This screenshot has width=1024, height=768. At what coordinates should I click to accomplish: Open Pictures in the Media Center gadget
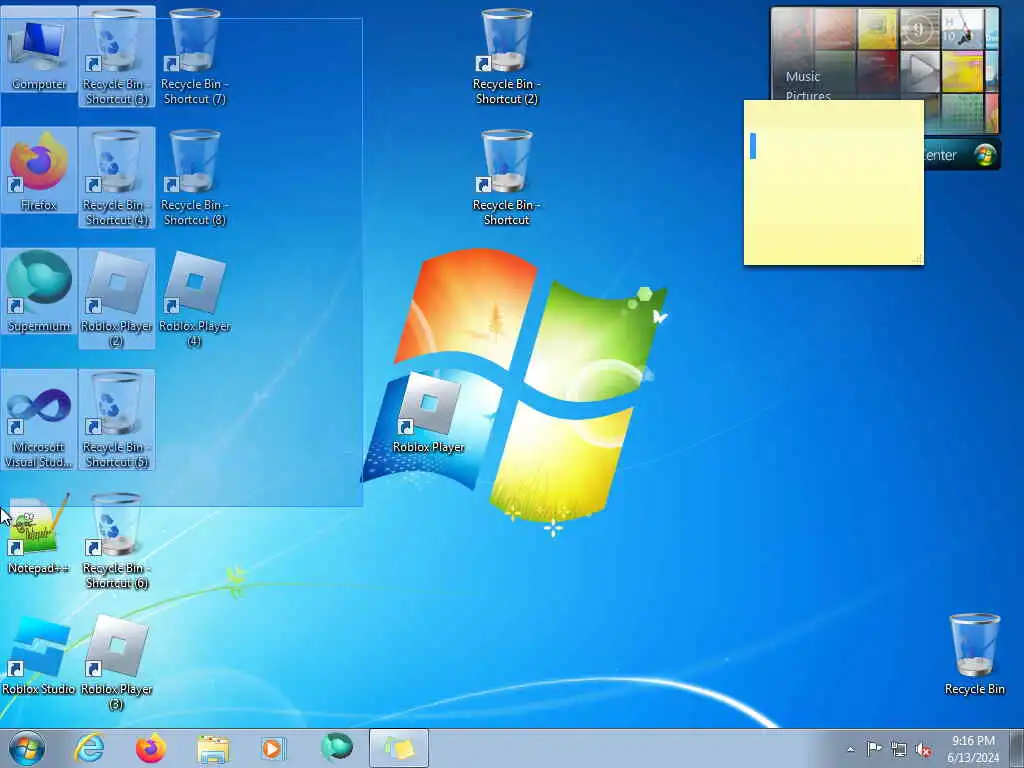pos(808,95)
